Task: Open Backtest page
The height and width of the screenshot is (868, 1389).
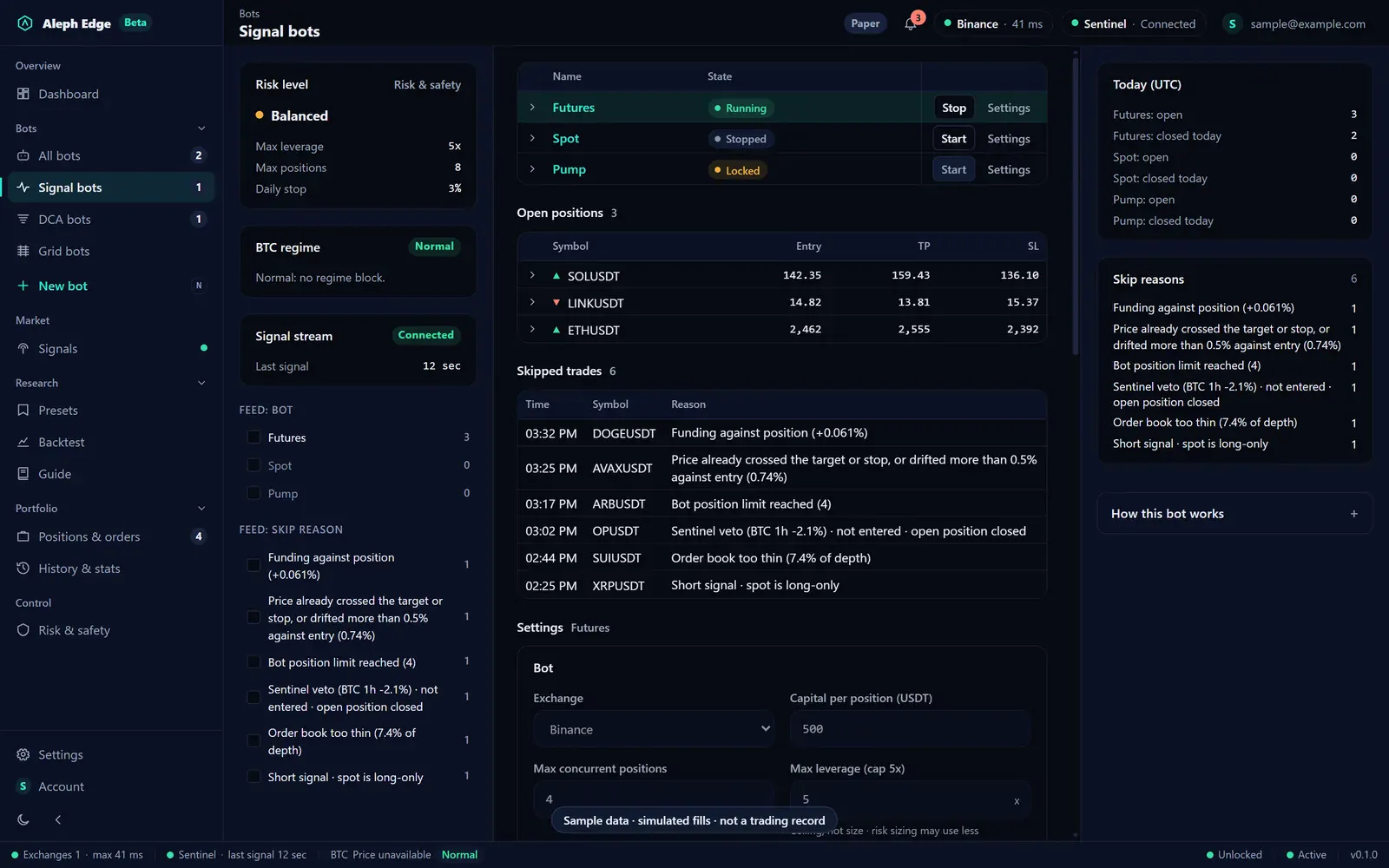Action: coord(111,443)
